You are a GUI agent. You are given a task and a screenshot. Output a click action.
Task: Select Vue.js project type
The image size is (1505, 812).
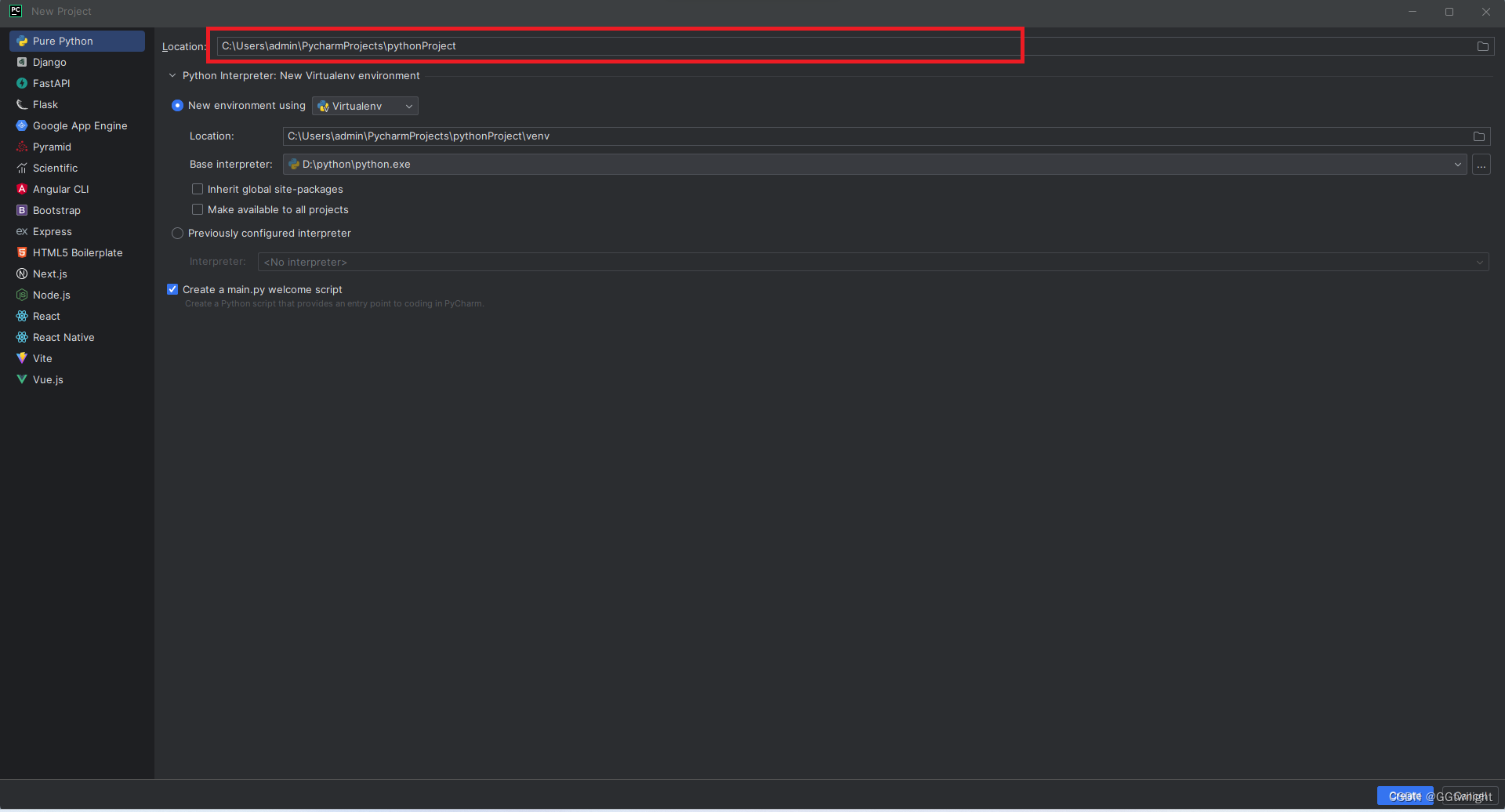click(x=77, y=380)
